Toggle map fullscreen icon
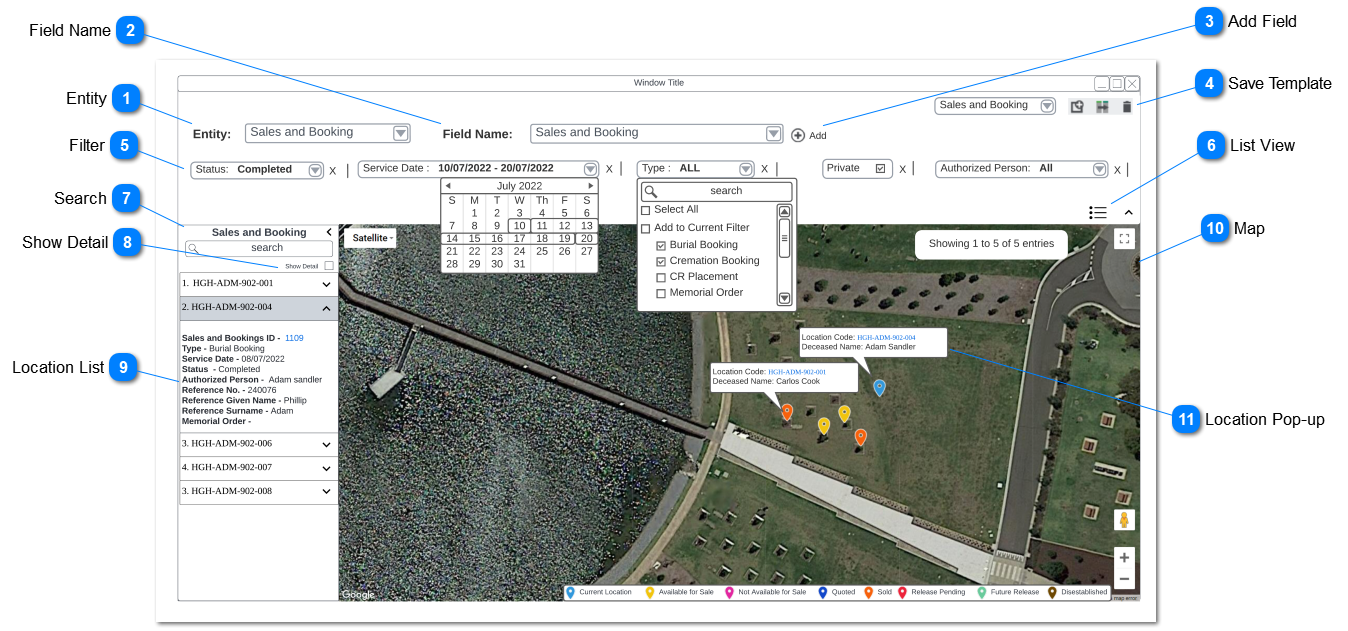Viewport: 1348px width, 631px height. pos(1125,239)
